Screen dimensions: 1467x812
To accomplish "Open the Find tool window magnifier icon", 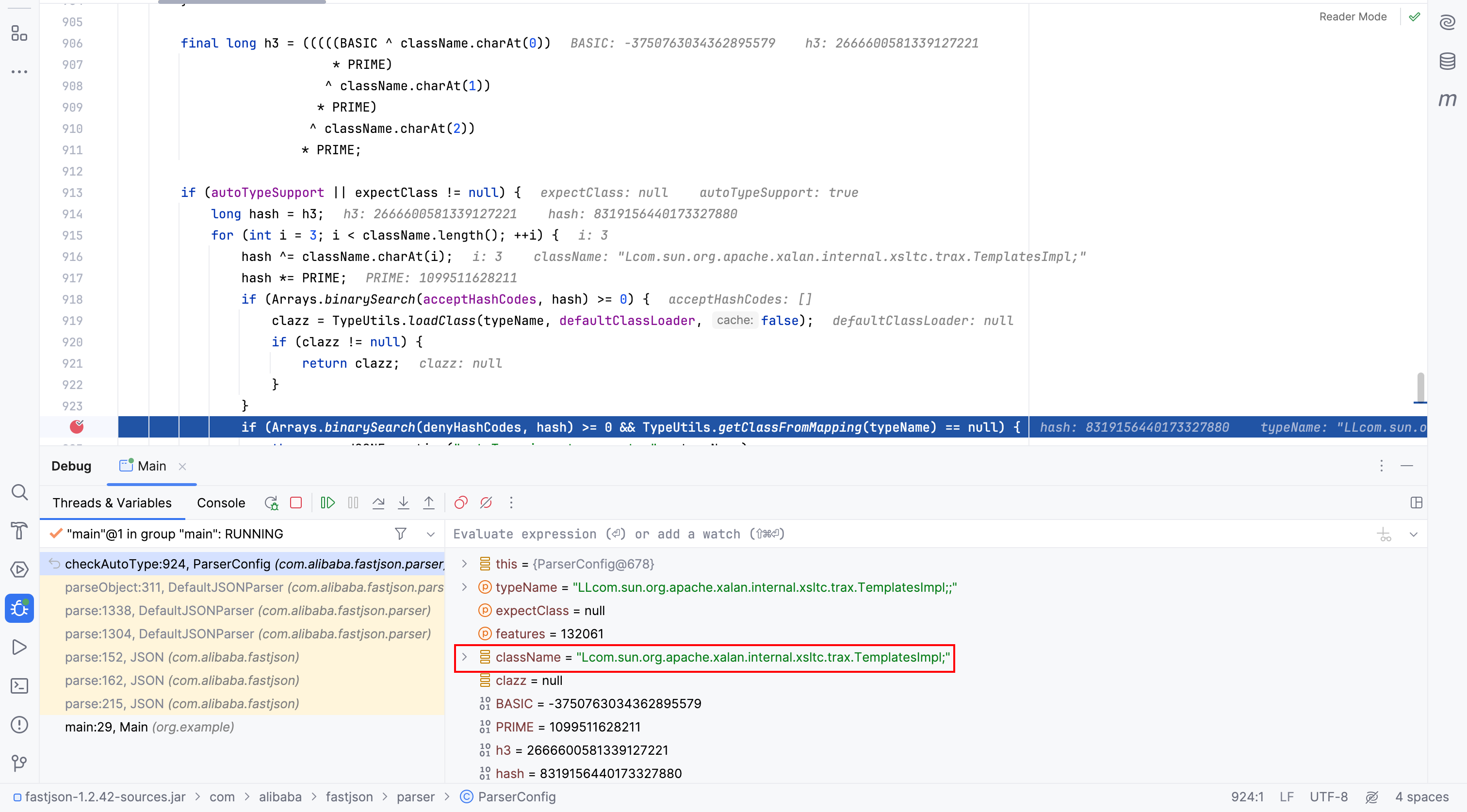I will (x=19, y=492).
